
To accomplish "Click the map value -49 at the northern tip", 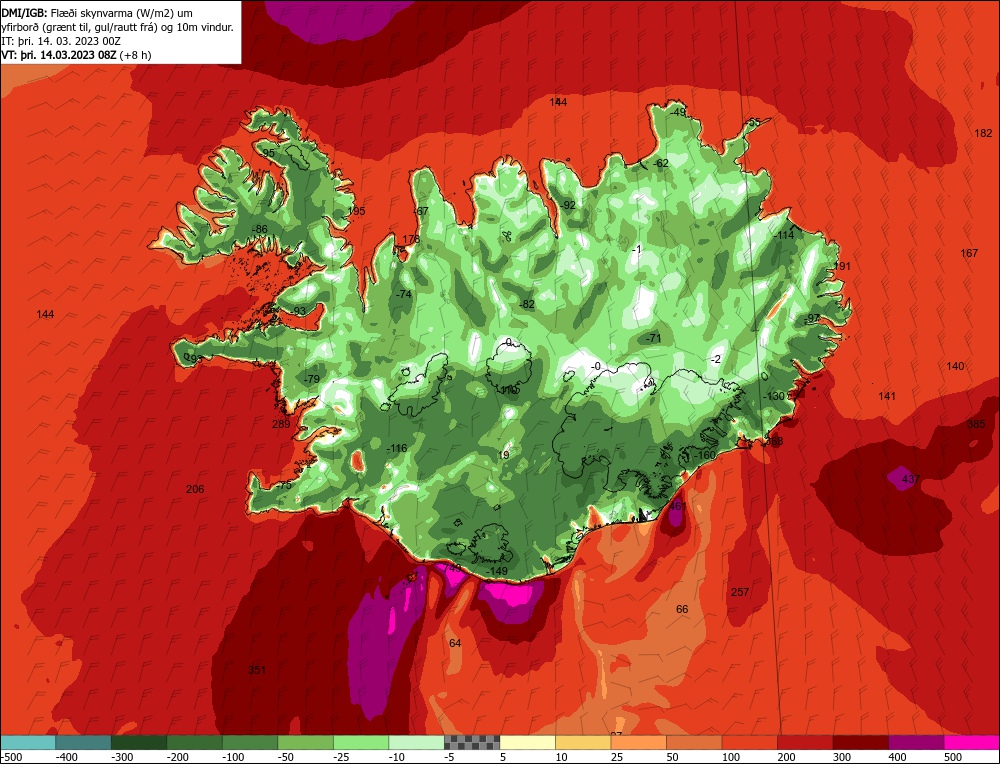I will (x=676, y=112).
